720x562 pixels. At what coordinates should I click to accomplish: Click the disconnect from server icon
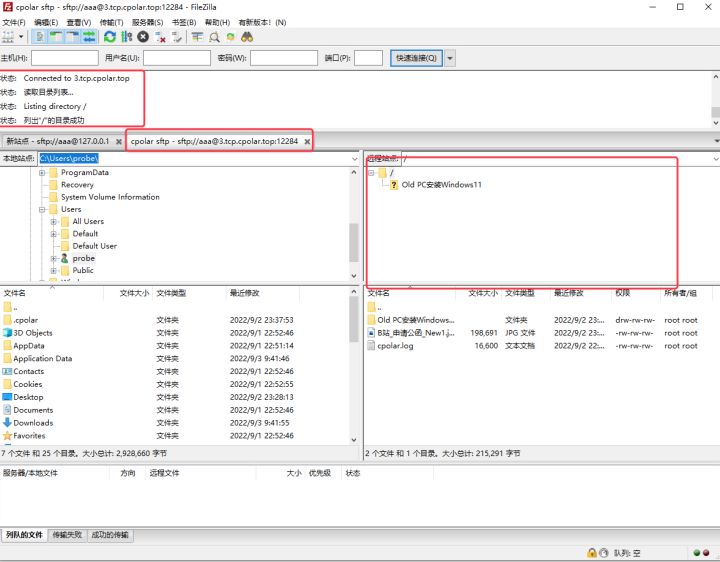160,37
